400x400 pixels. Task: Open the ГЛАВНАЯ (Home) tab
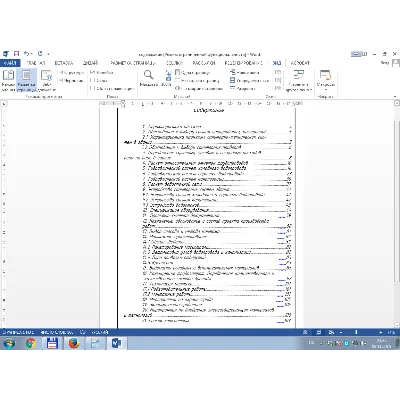point(36,63)
